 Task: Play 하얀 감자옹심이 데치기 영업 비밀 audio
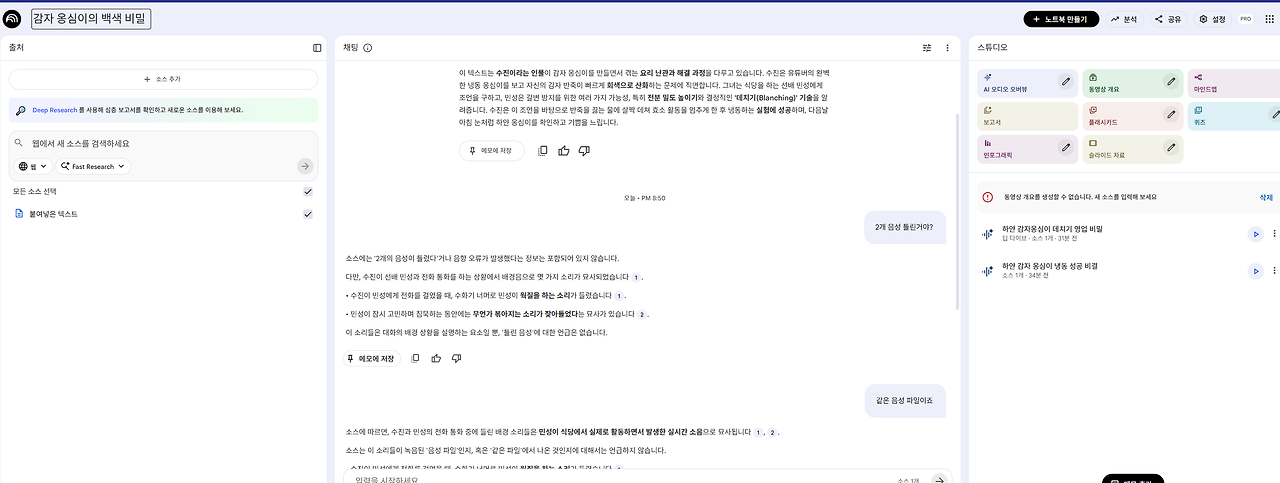coord(1255,234)
